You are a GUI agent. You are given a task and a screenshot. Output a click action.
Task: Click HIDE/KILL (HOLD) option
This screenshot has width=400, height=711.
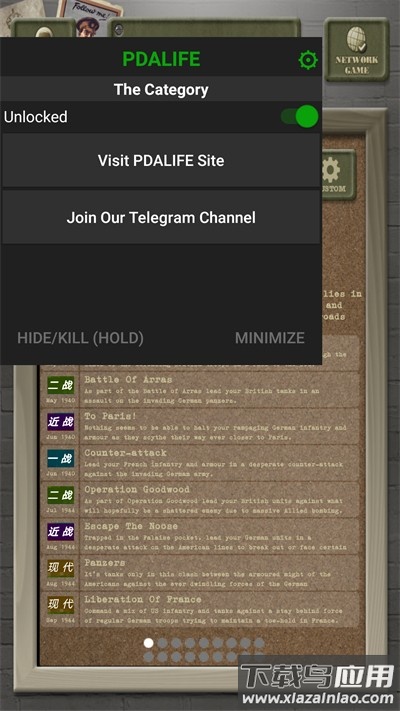[x=80, y=338]
